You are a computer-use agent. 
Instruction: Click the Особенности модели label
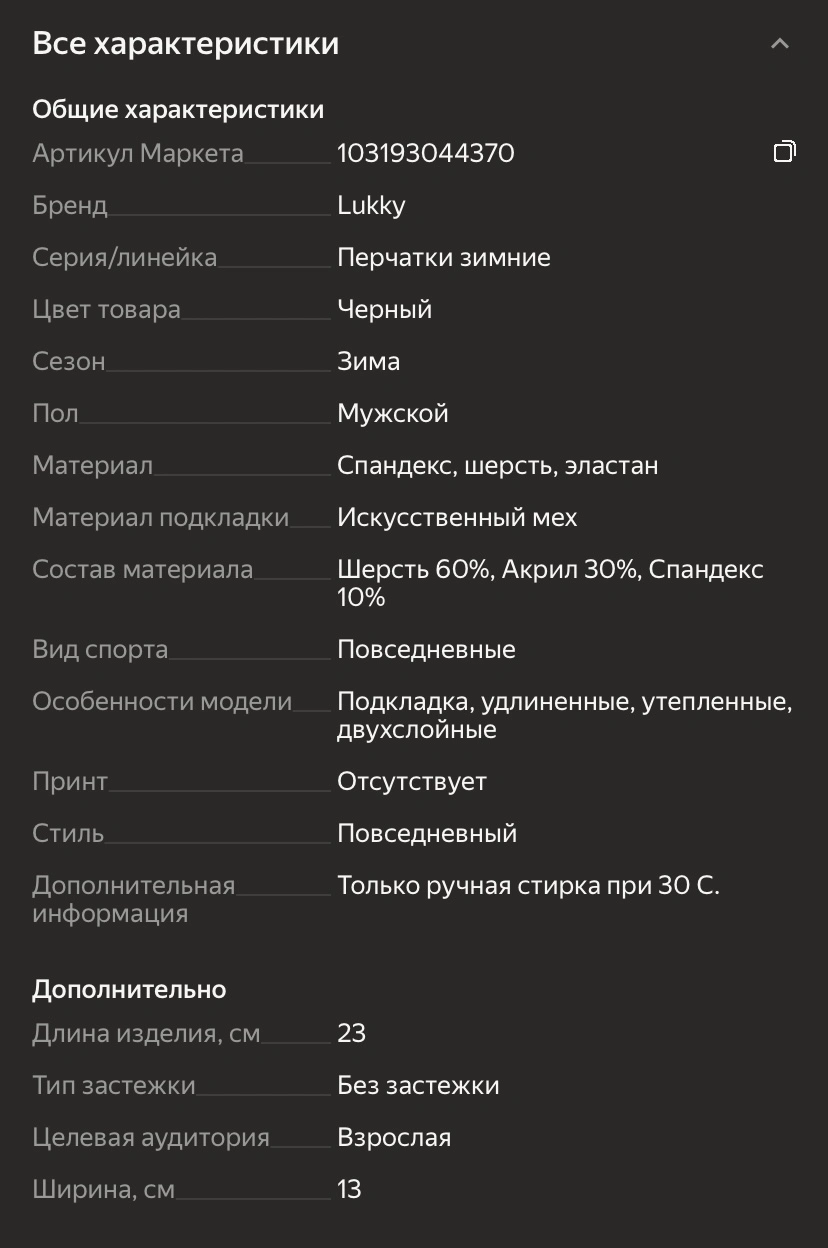(162, 701)
